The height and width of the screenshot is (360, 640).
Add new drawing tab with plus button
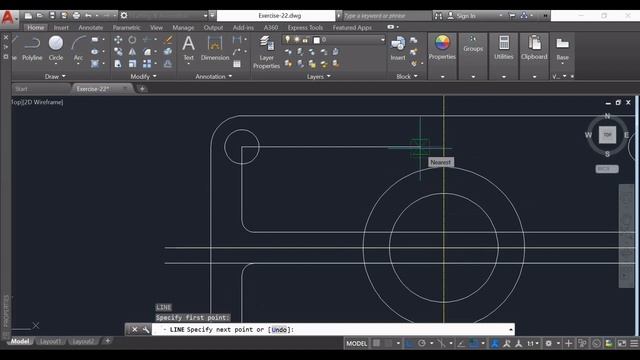click(x=142, y=89)
